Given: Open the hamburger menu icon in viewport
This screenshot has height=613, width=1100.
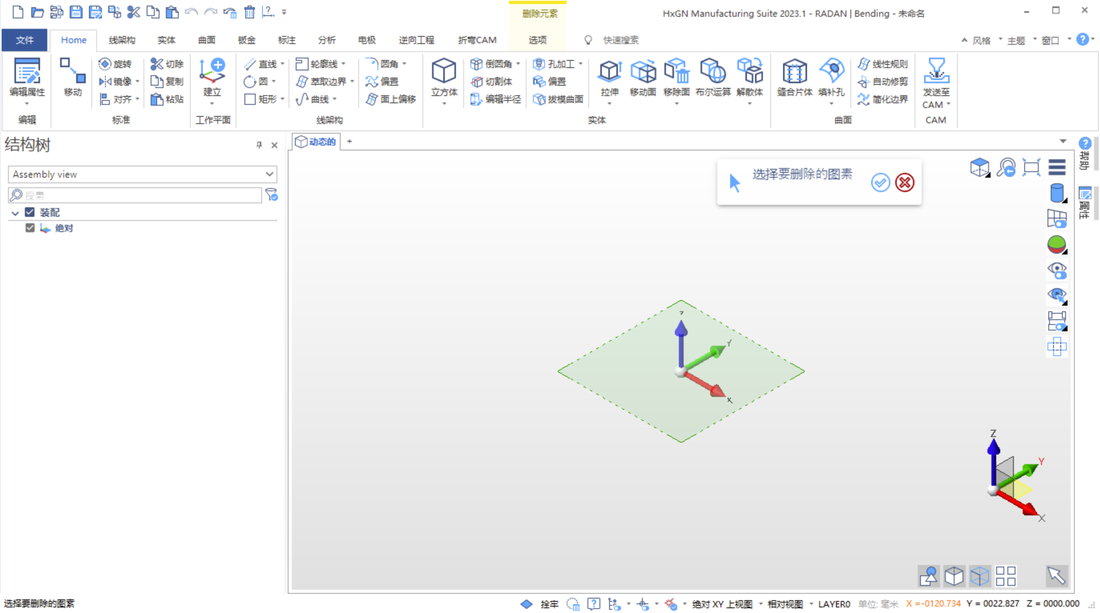Looking at the screenshot, I should click(1057, 168).
